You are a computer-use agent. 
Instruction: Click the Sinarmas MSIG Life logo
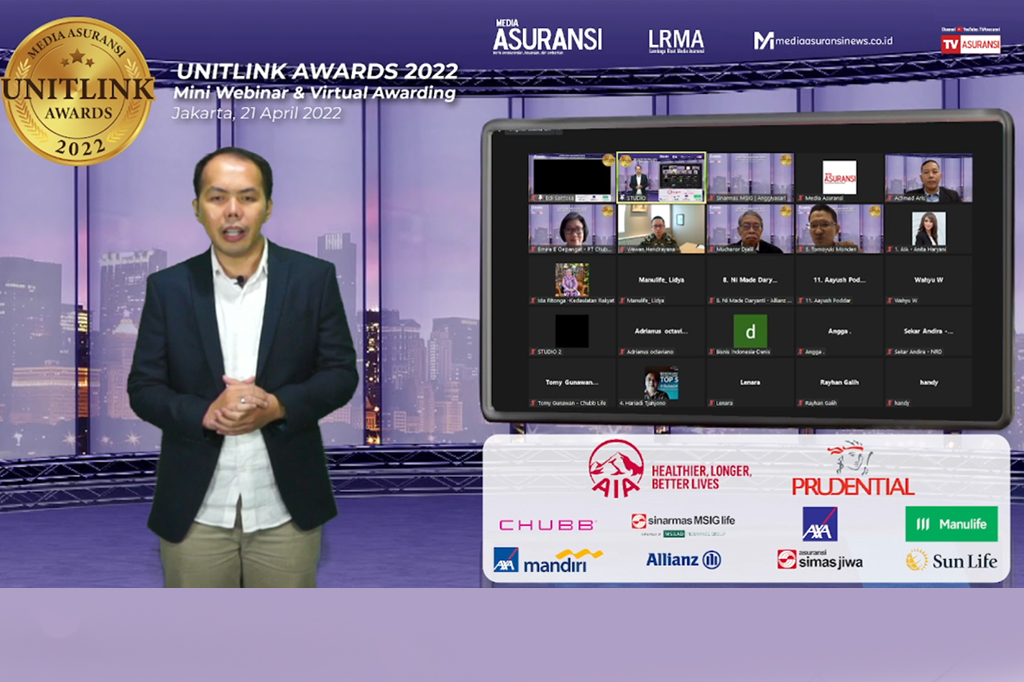pos(683,525)
